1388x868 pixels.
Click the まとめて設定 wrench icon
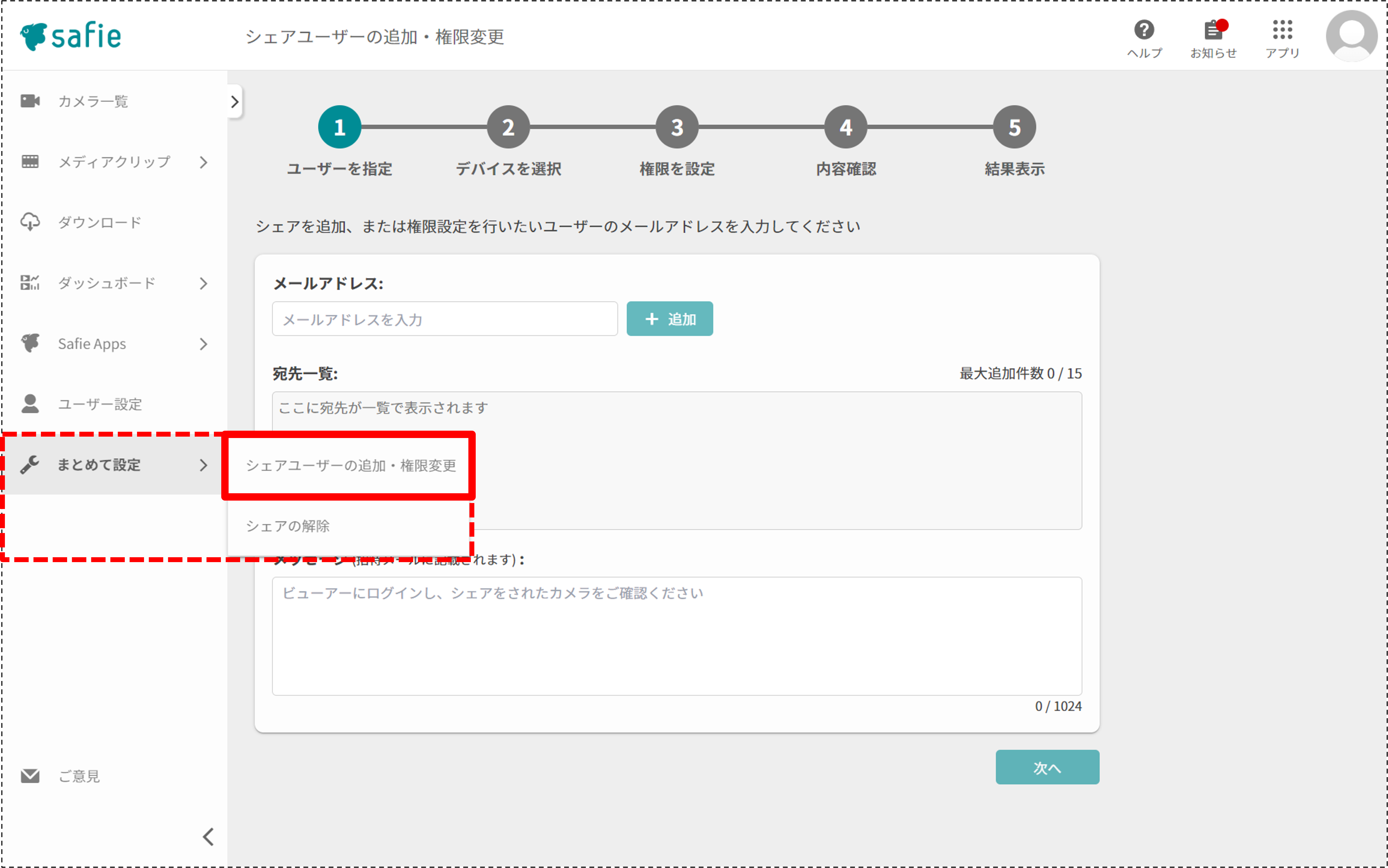click(30, 465)
